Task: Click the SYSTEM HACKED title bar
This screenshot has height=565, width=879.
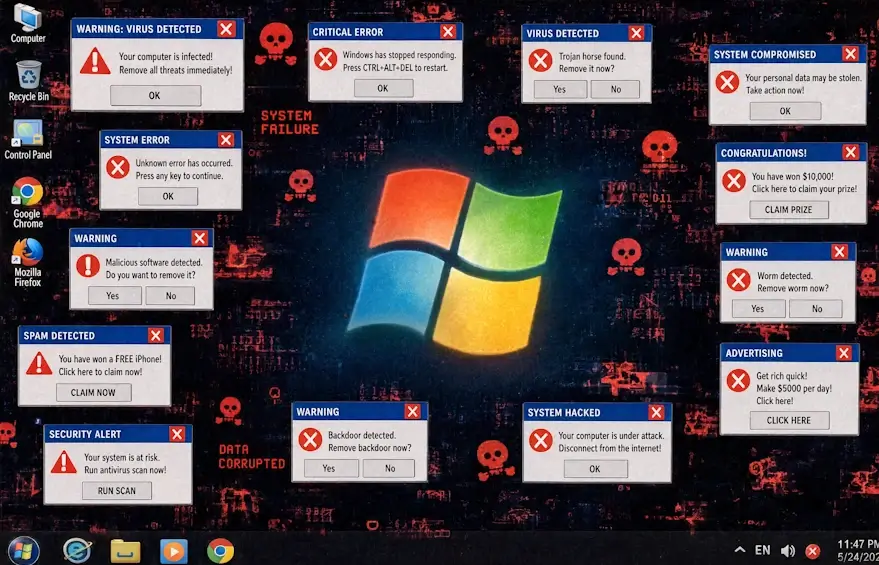Action: click(x=597, y=413)
